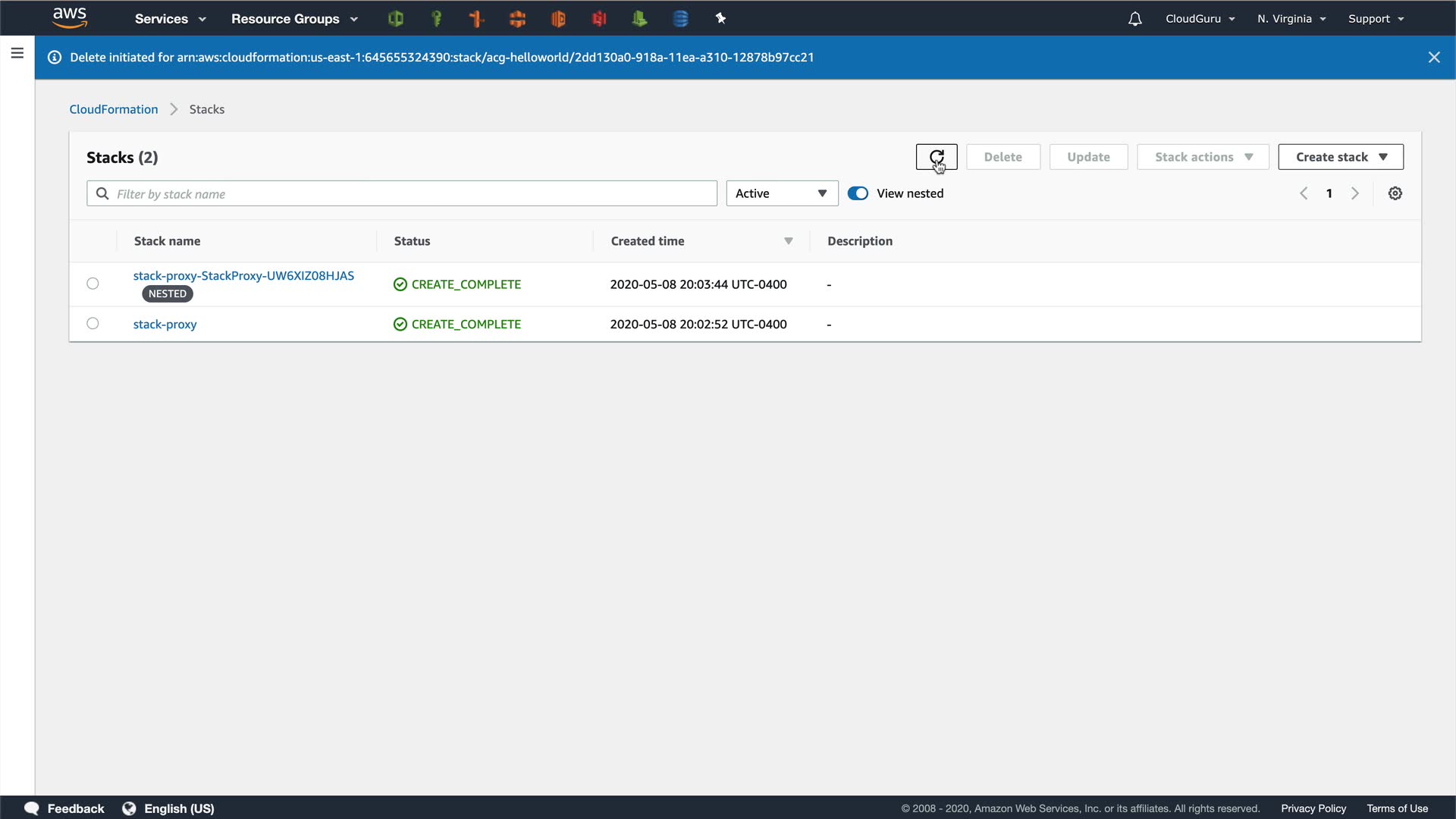Viewport: 1456px width, 819px height.
Task: Open the Services menu
Action: 170,19
